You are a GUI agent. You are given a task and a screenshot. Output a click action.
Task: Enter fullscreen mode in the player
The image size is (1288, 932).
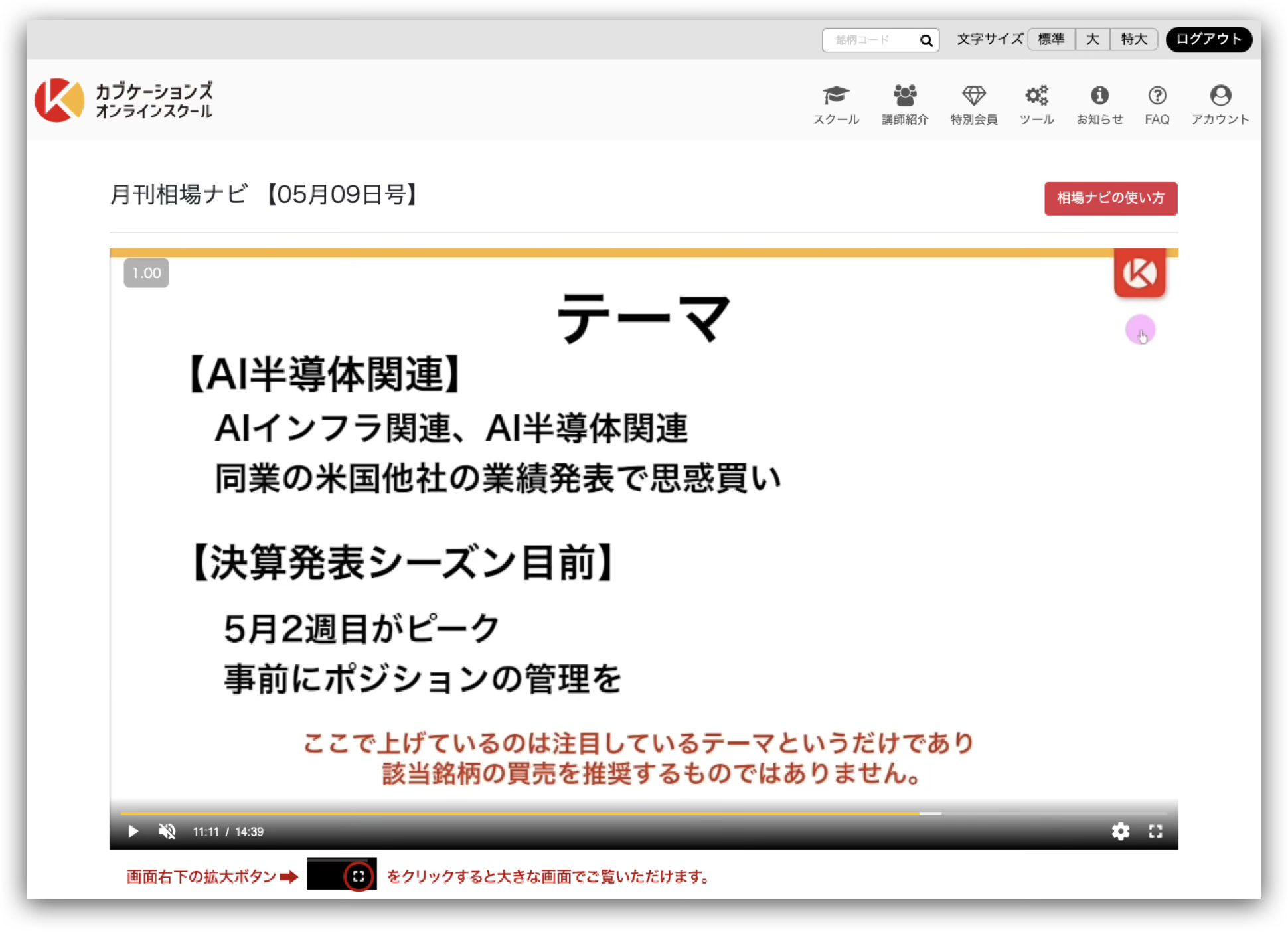tap(1155, 831)
